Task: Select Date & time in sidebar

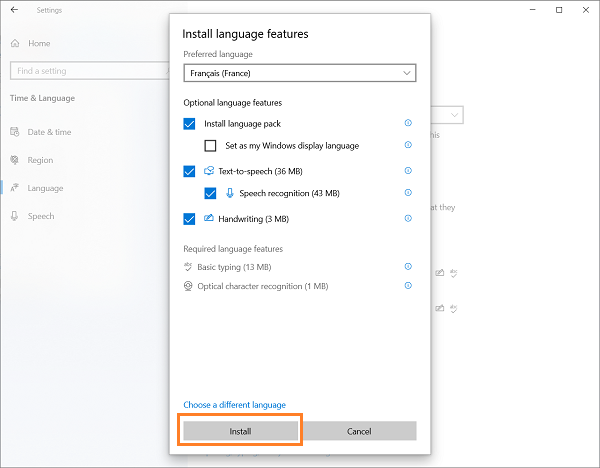Action: click(49, 132)
